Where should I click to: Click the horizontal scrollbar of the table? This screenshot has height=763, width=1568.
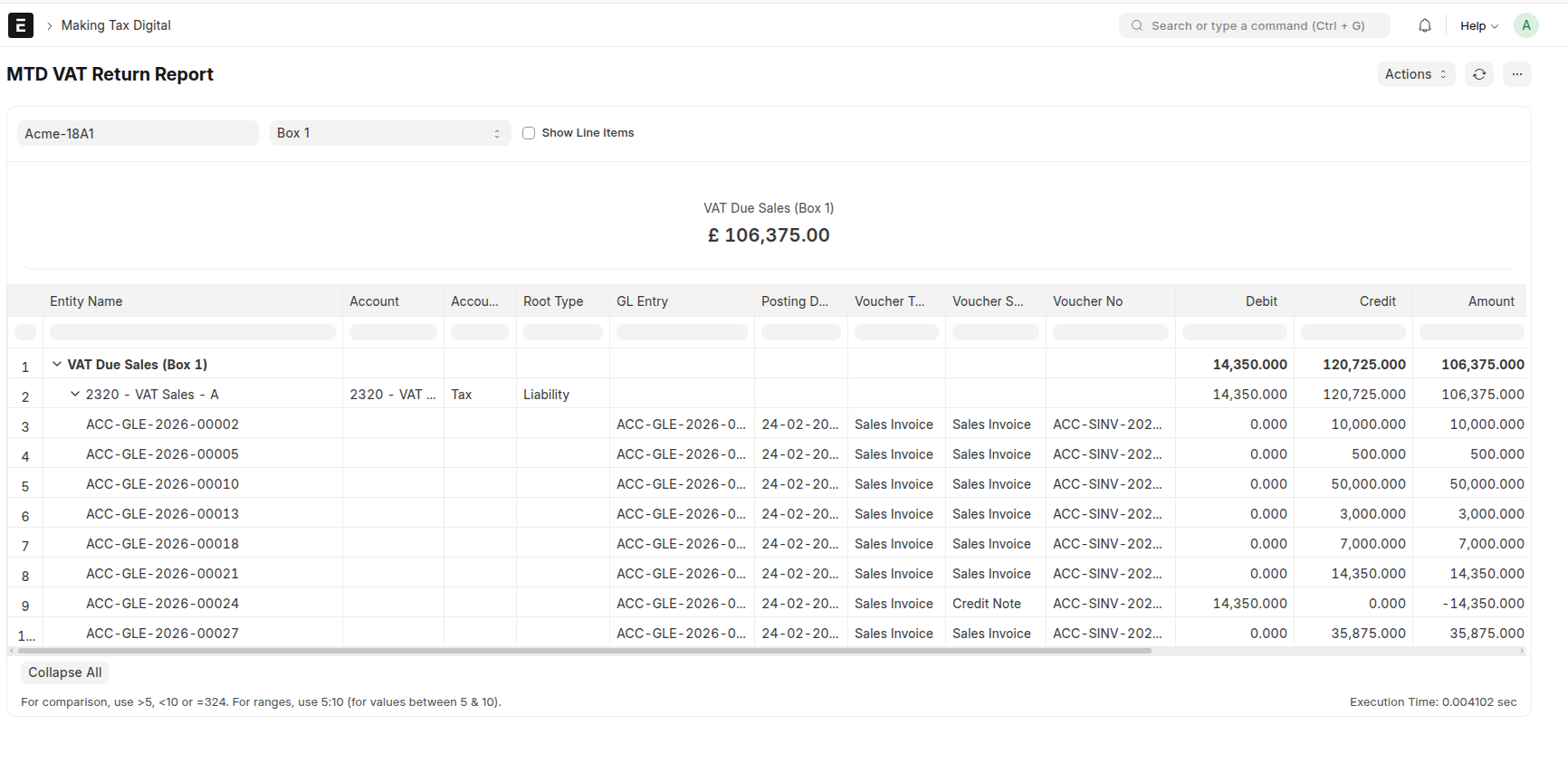tap(584, 651)
